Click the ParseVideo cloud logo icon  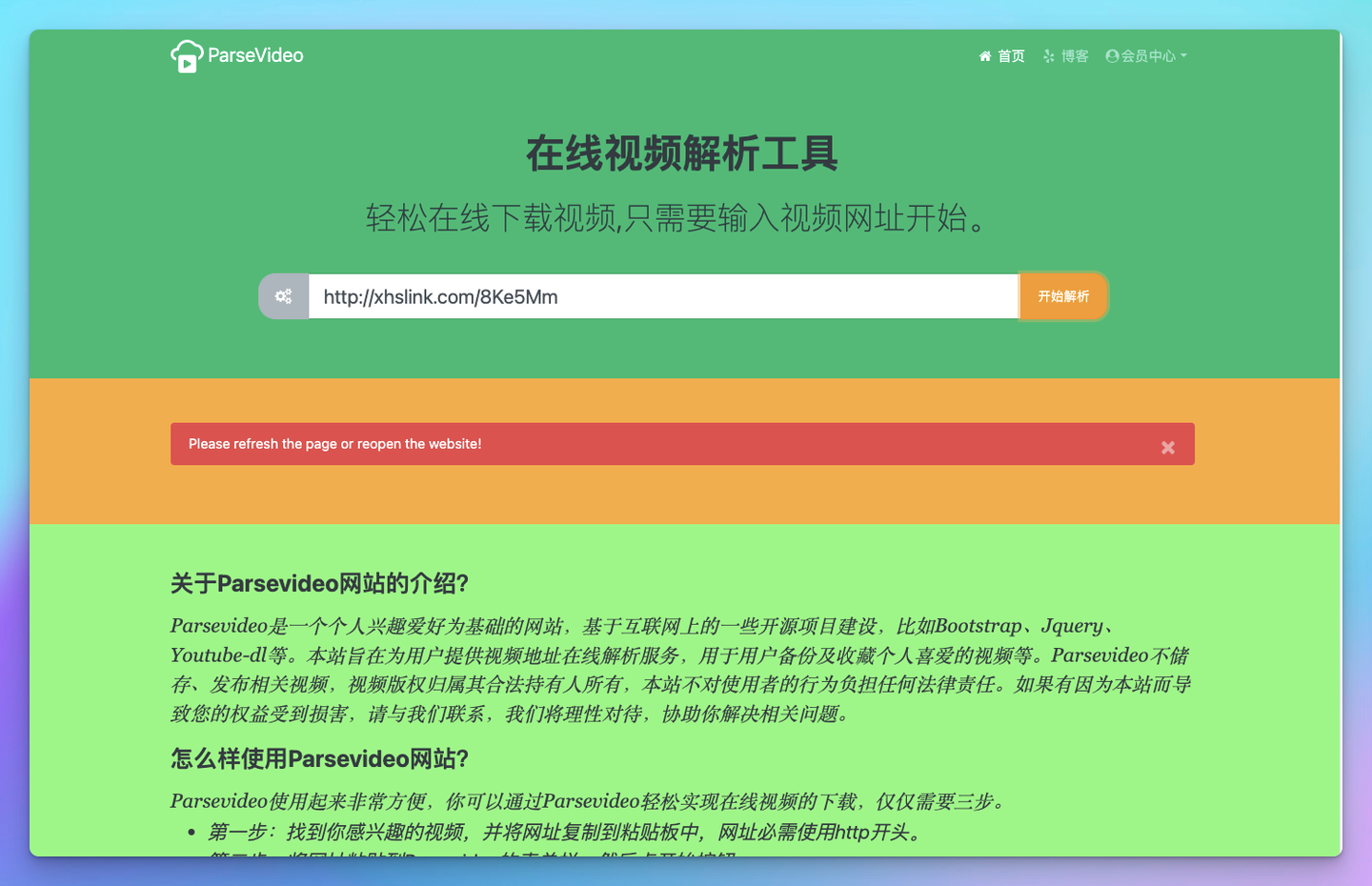187,55
